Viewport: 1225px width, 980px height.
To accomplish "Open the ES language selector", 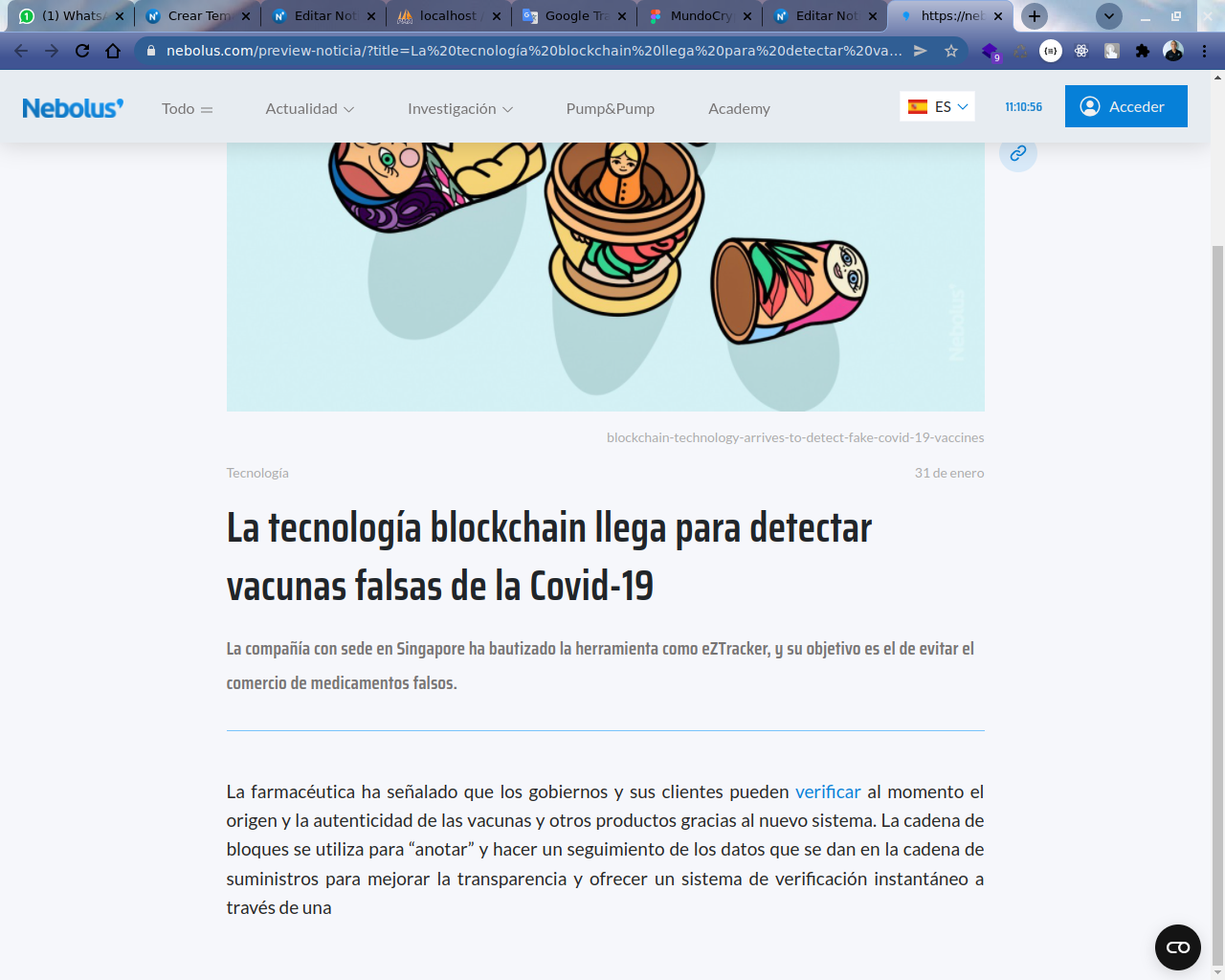I will [937, 106].
